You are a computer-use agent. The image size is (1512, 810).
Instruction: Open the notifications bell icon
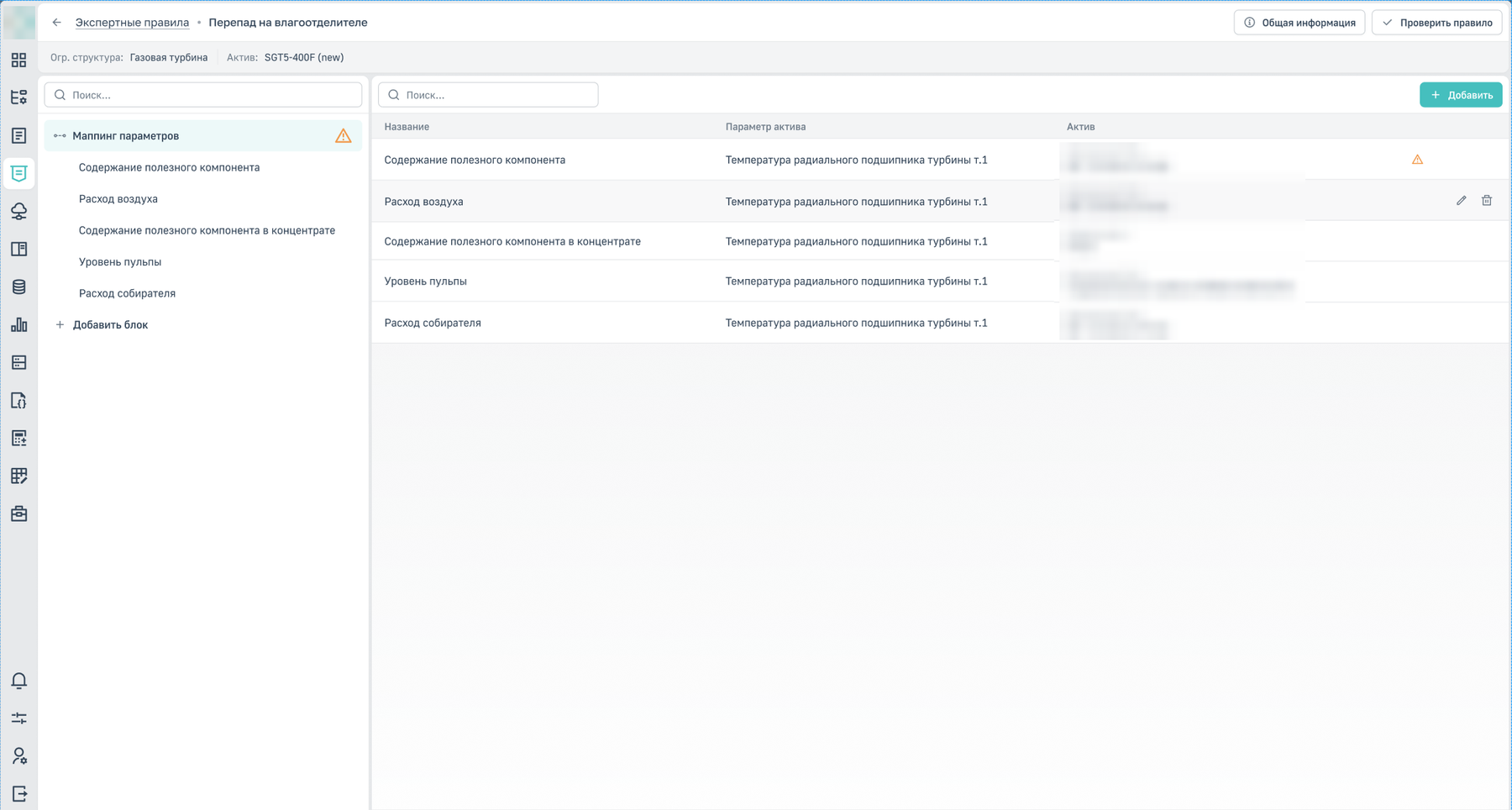tap(18, 681)
